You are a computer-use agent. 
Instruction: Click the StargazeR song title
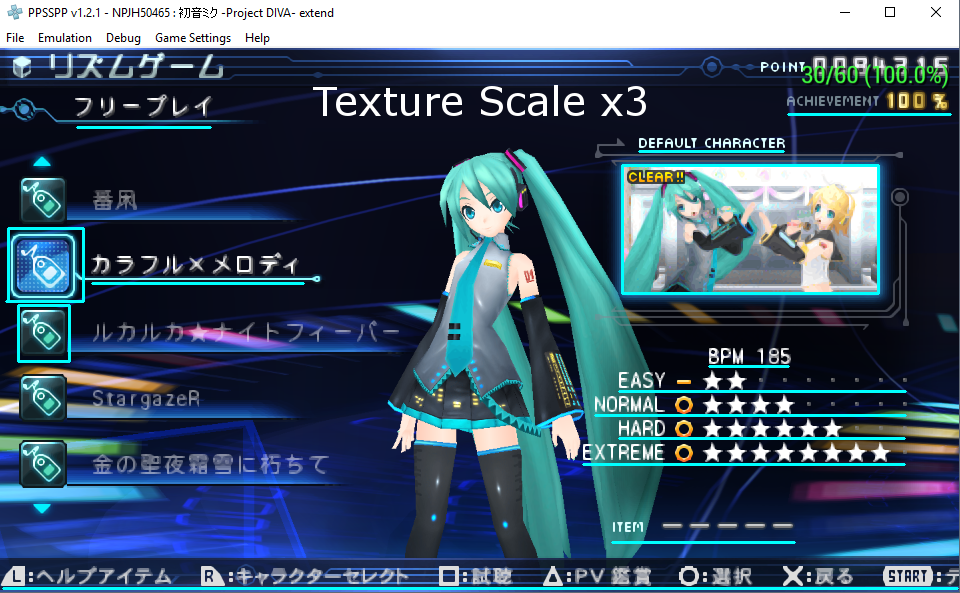tap(146, 399)
